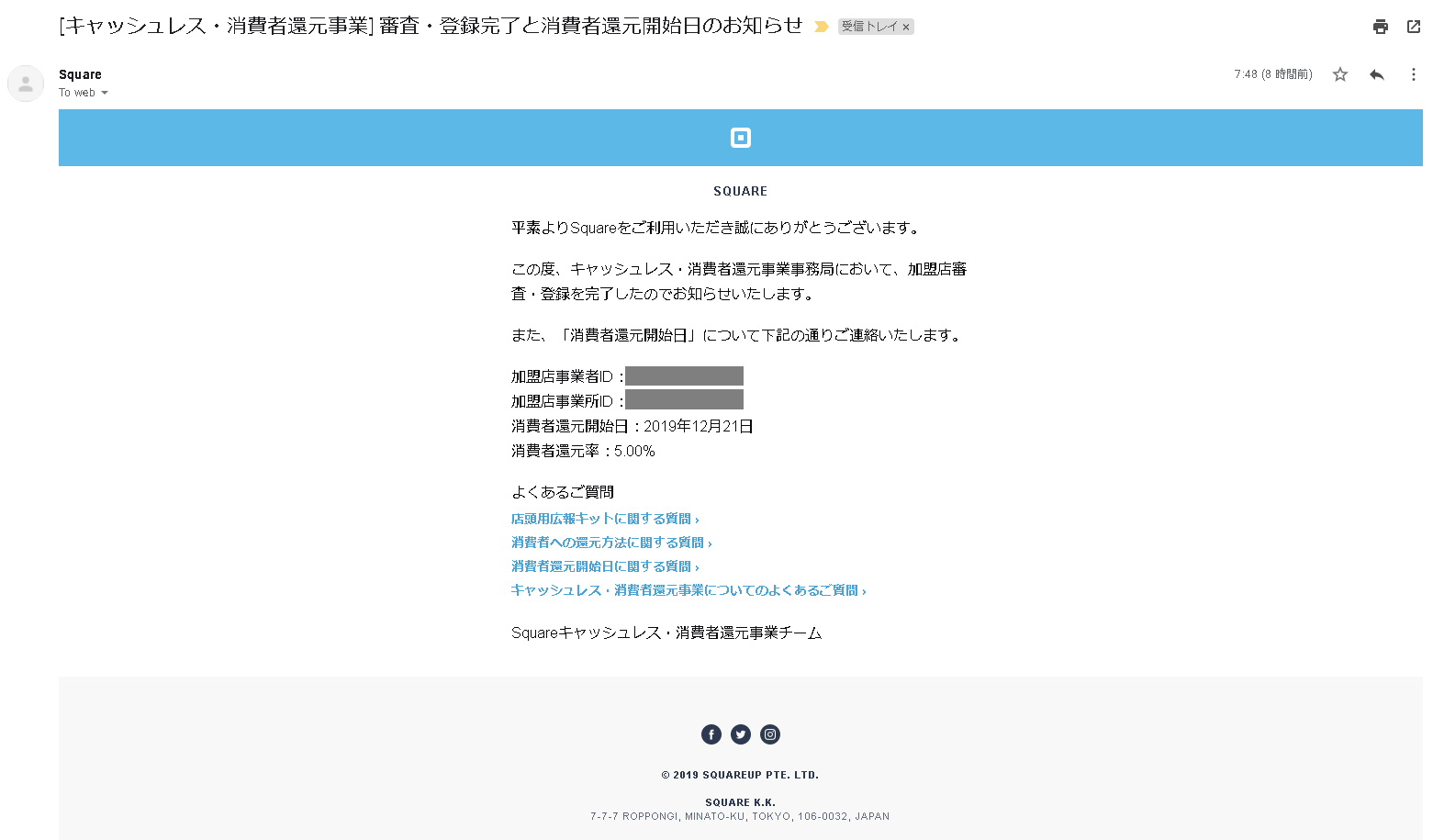Open the three-dot more options menu
1433x840 pixels.
point(1413,74)
